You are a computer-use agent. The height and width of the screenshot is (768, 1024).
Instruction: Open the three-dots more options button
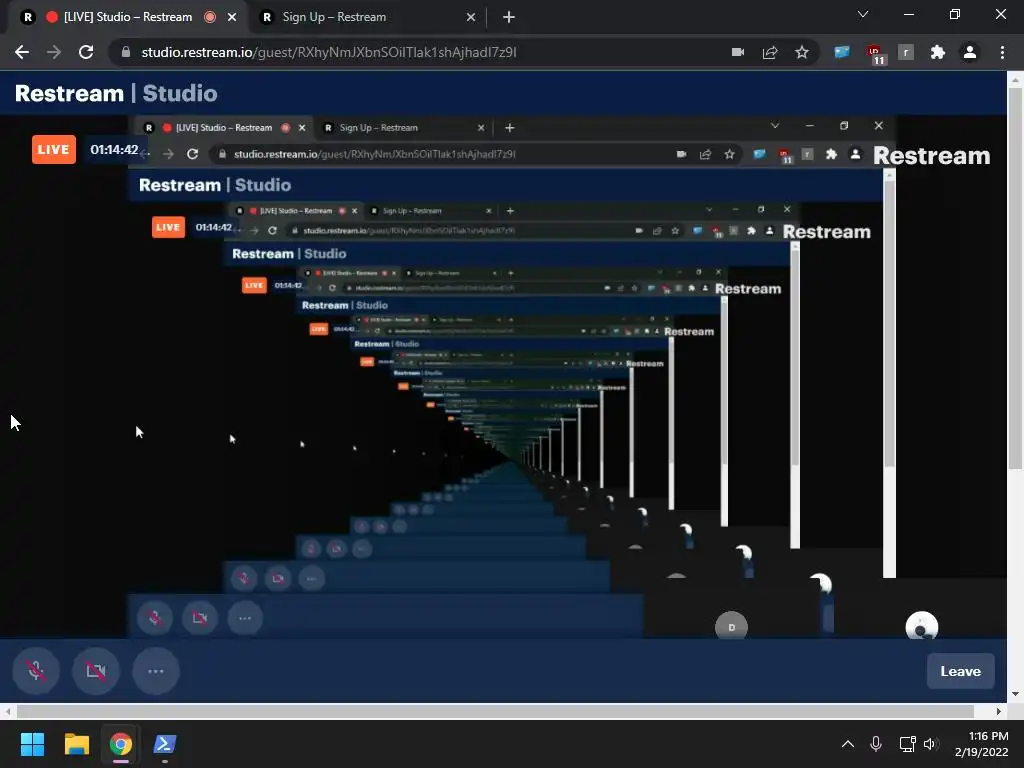(155, 671)
